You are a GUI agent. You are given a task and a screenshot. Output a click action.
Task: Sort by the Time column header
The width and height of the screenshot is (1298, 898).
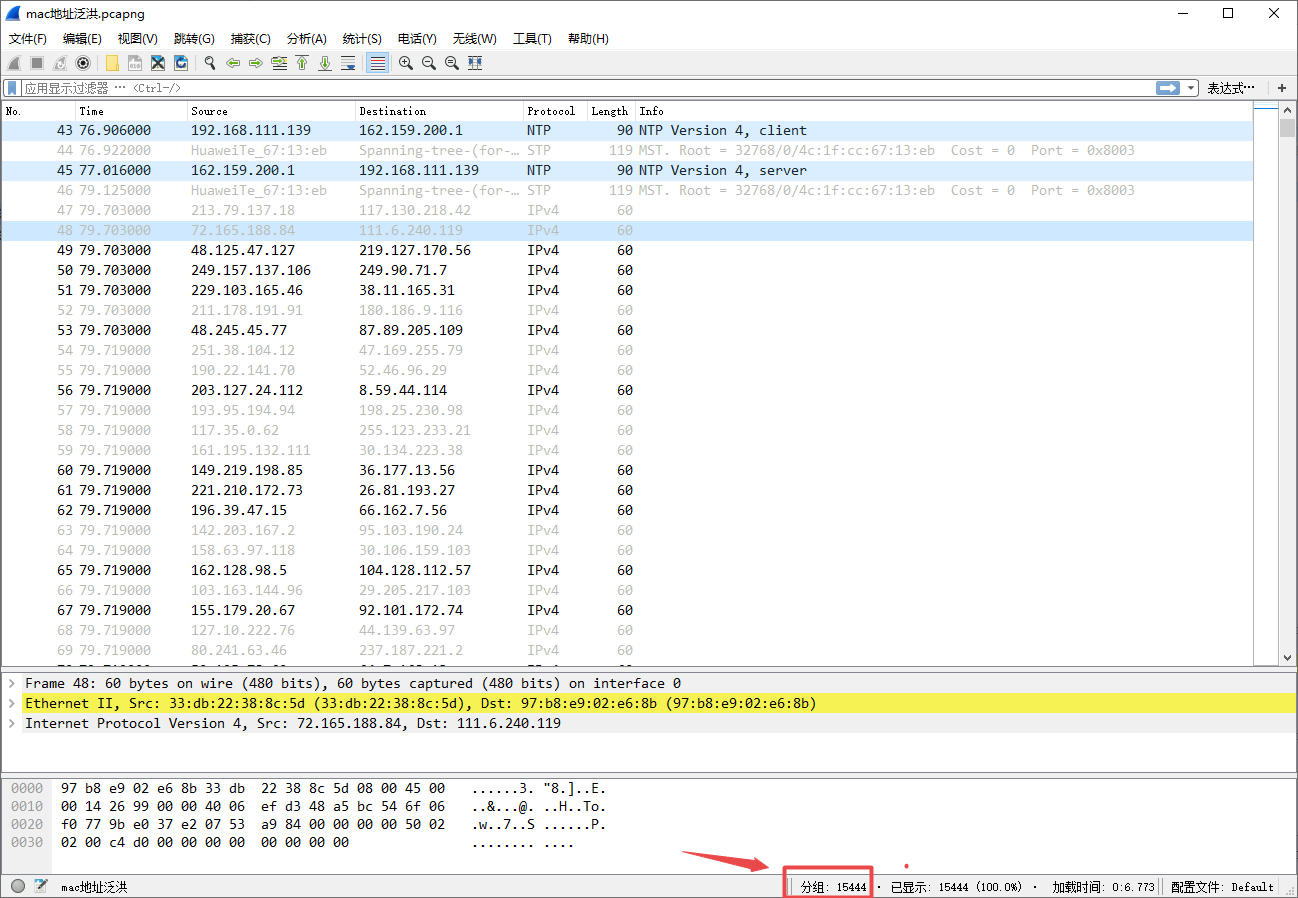[132, 111]
